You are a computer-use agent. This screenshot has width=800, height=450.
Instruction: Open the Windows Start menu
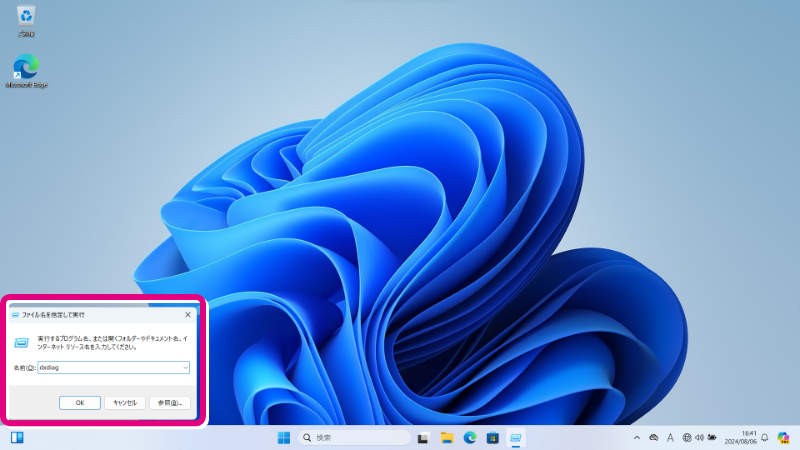coord(283,438)
